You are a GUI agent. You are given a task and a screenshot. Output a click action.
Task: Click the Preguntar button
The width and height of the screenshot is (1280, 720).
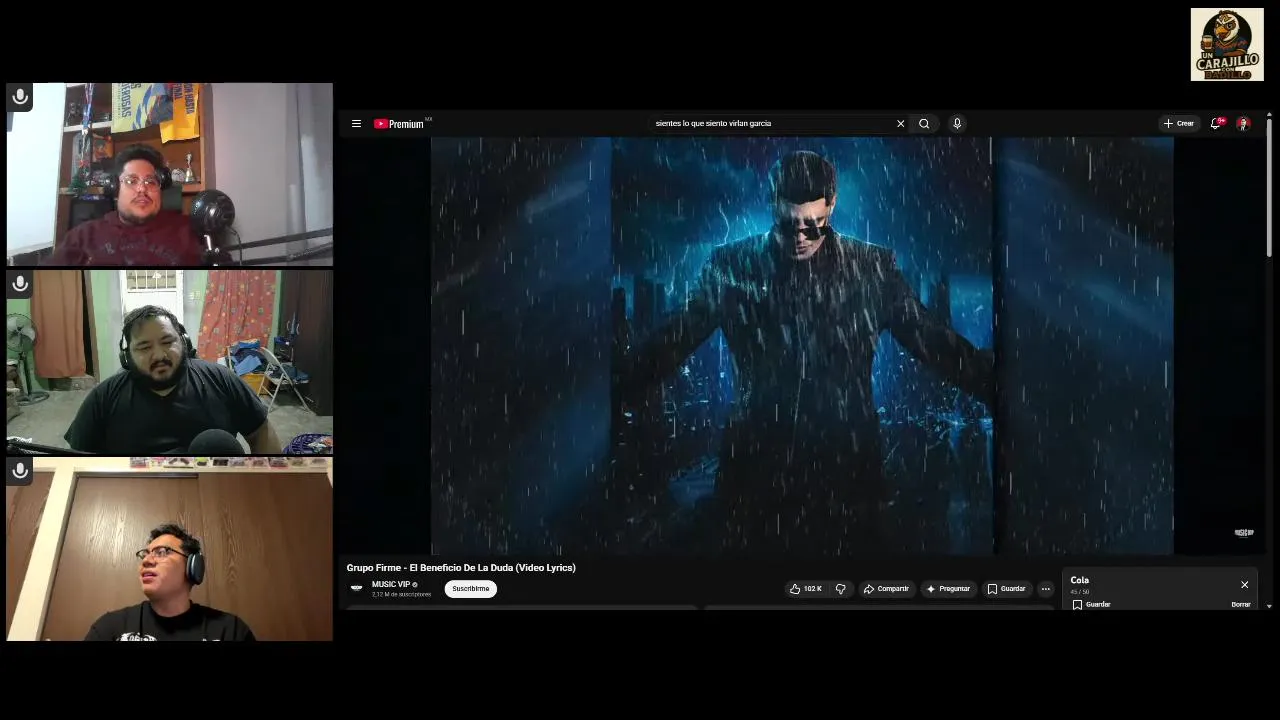click(x=948, y=589)
